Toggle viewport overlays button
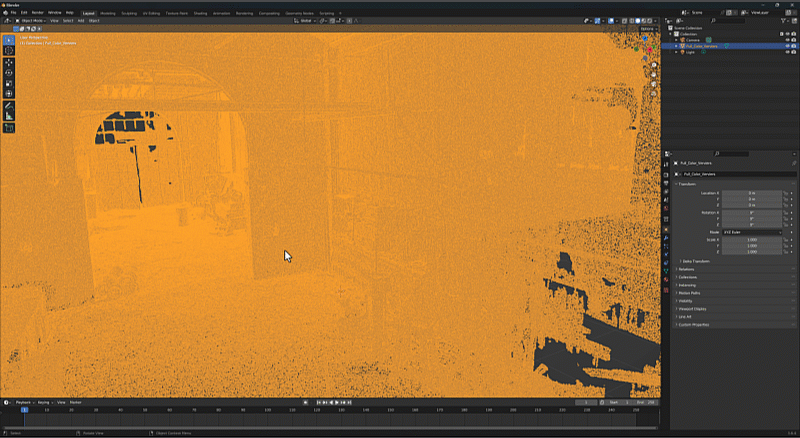 point(611,21)
